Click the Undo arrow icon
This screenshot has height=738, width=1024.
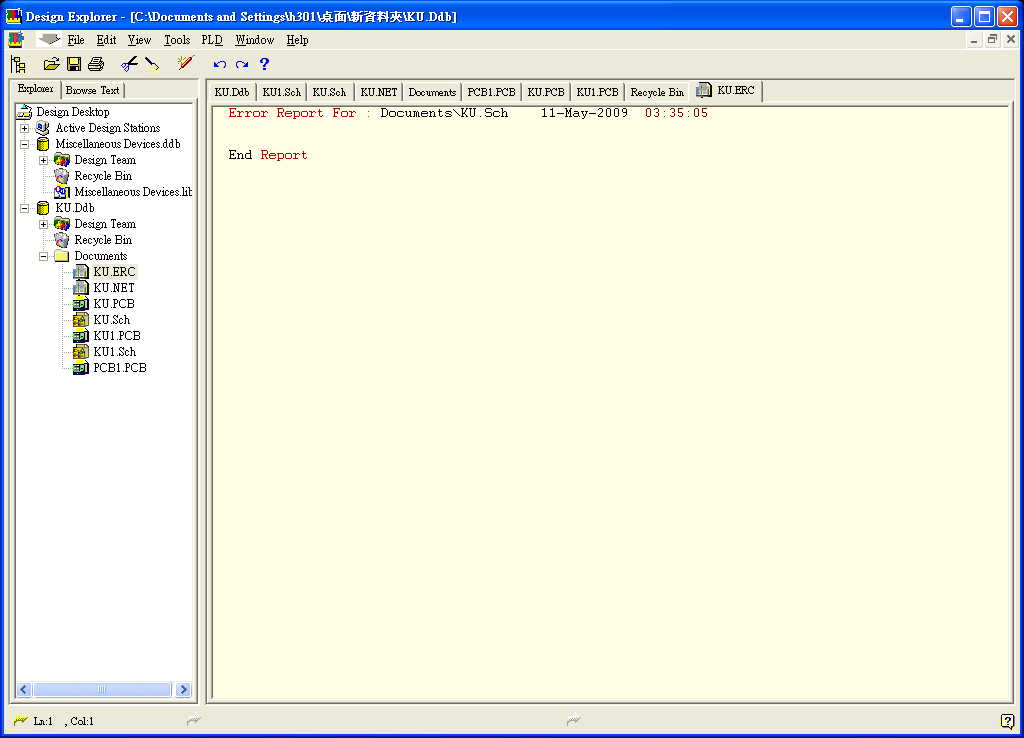220,64
